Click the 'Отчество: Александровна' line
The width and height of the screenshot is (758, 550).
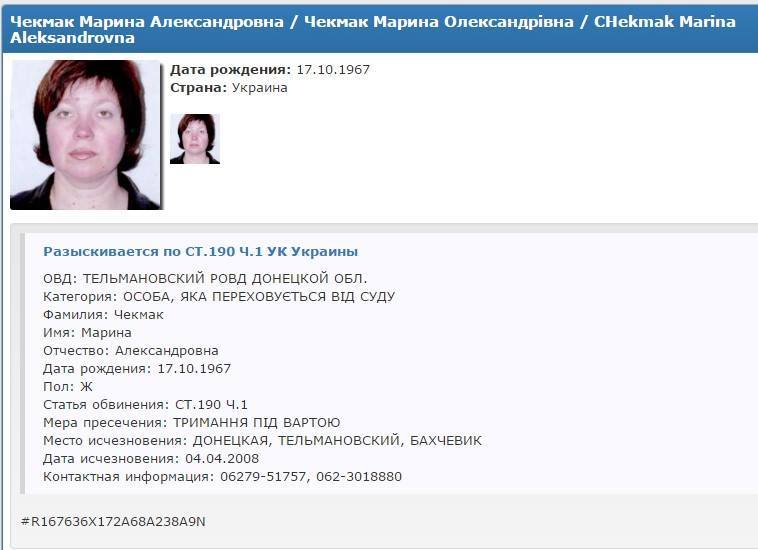(131, 350)
